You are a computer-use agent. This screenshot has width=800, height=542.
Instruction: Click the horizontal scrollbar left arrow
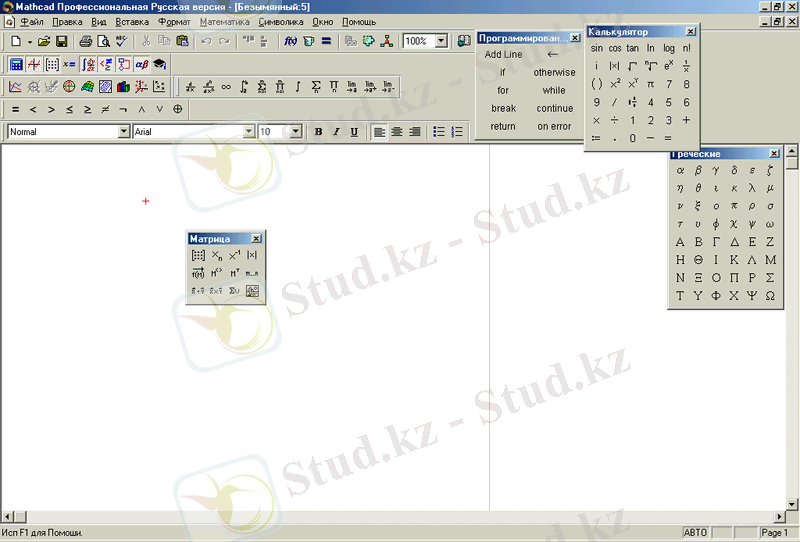pyautogui.click(x=7, y=517)
